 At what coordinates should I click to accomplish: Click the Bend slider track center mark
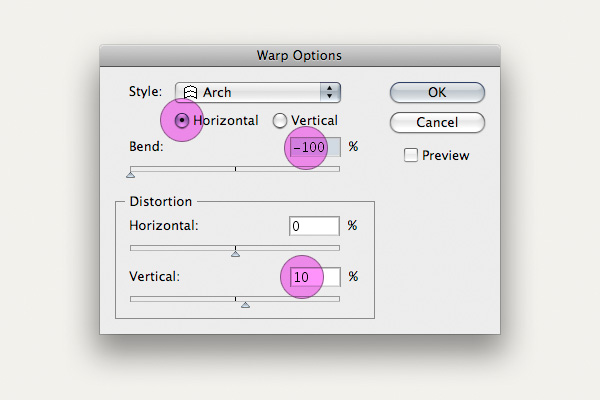tap(235, 169)
